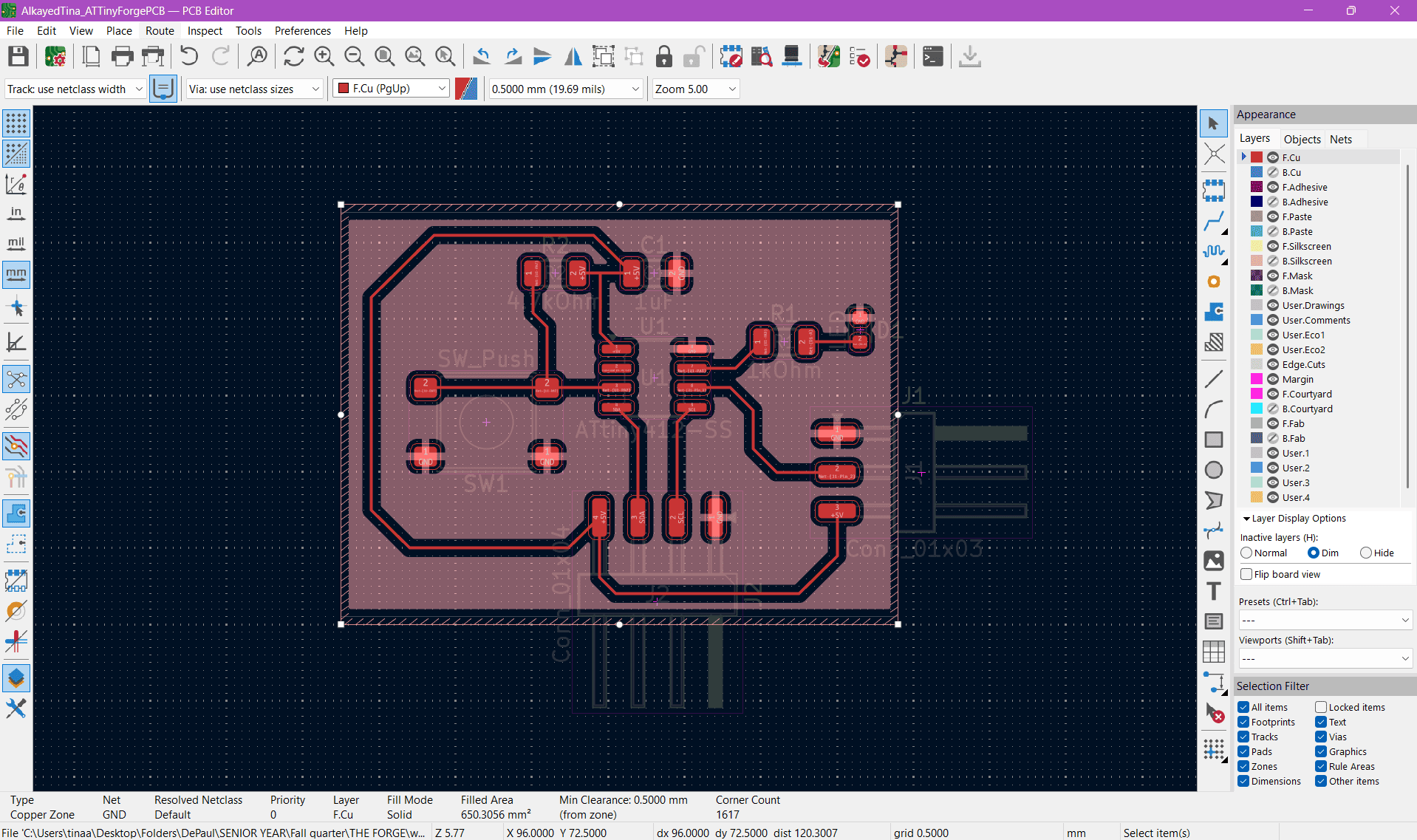Screen dimensions: 1417x840
Task: Enable Flip board view
Action: 1246,574
